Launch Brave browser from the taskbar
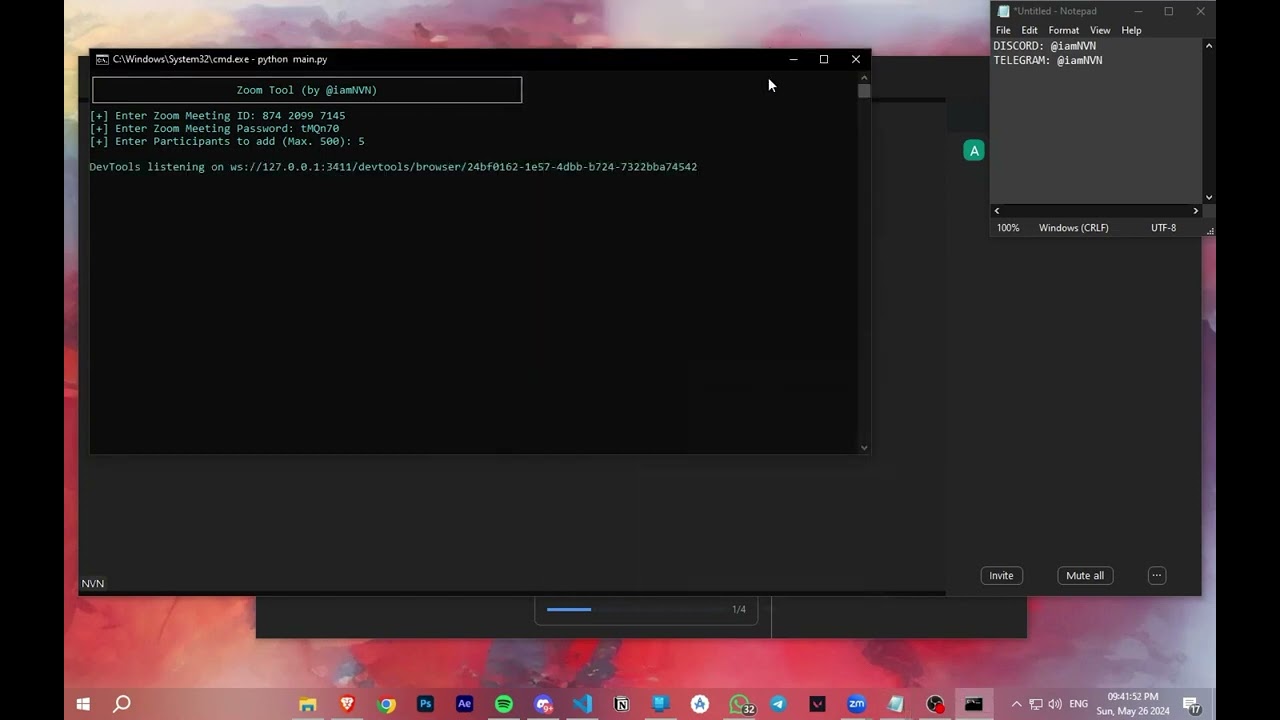Viewport: 1280px width, 720px height. 347,704
